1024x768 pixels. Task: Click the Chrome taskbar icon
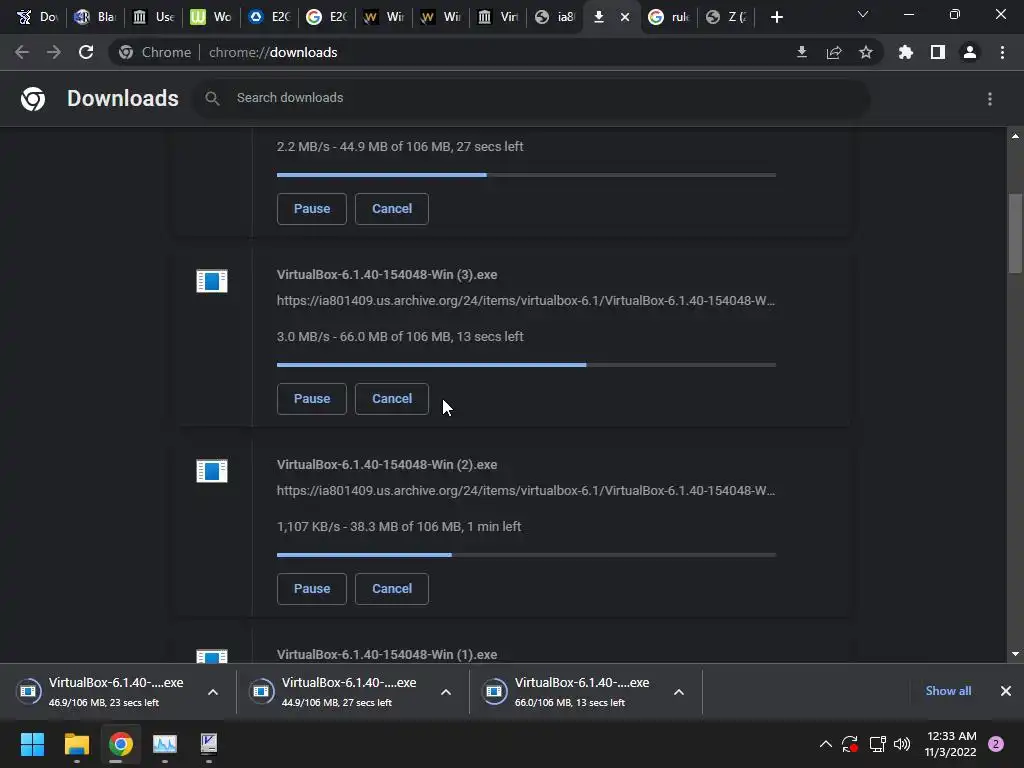[120, 744]
